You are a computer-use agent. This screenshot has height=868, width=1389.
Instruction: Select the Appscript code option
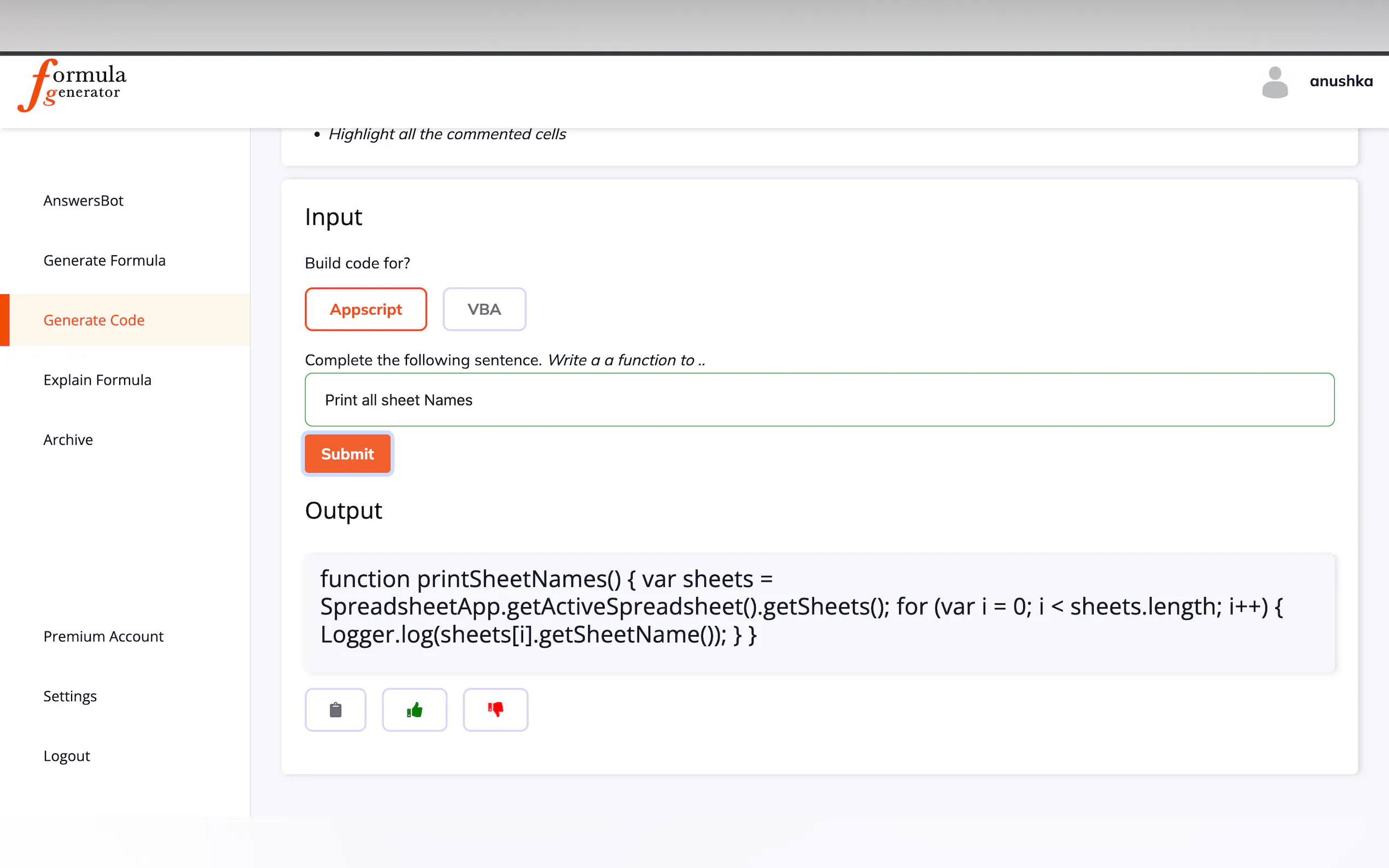coord(366,309)
